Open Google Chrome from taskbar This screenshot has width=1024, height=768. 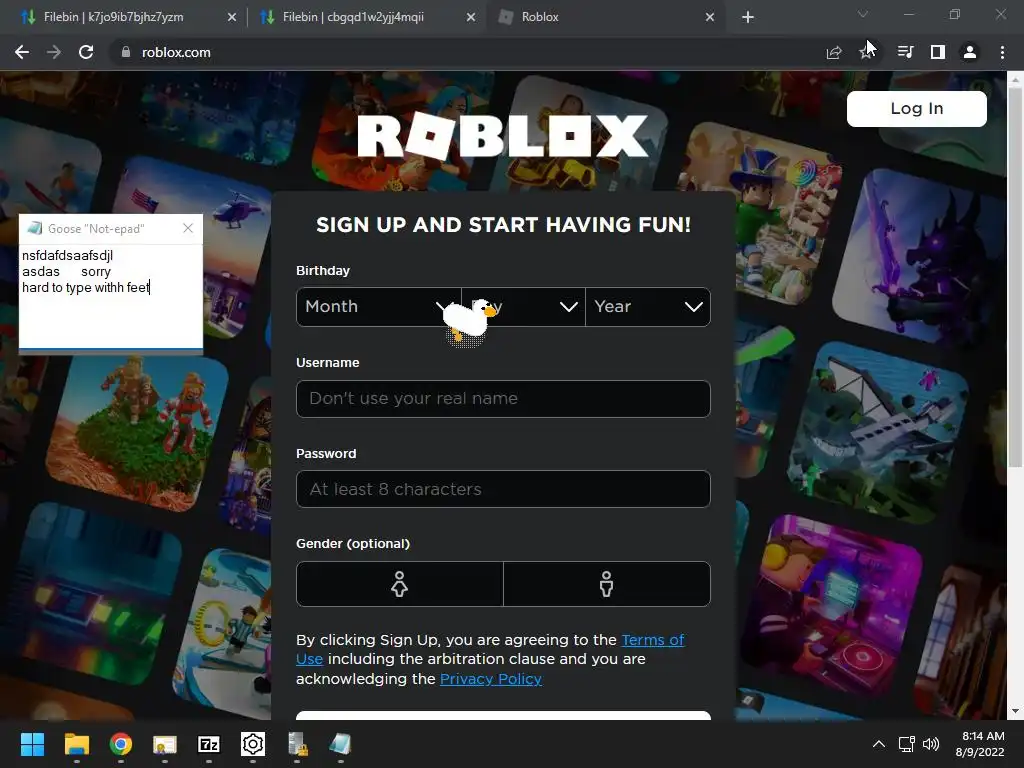[x=120, y=744]
